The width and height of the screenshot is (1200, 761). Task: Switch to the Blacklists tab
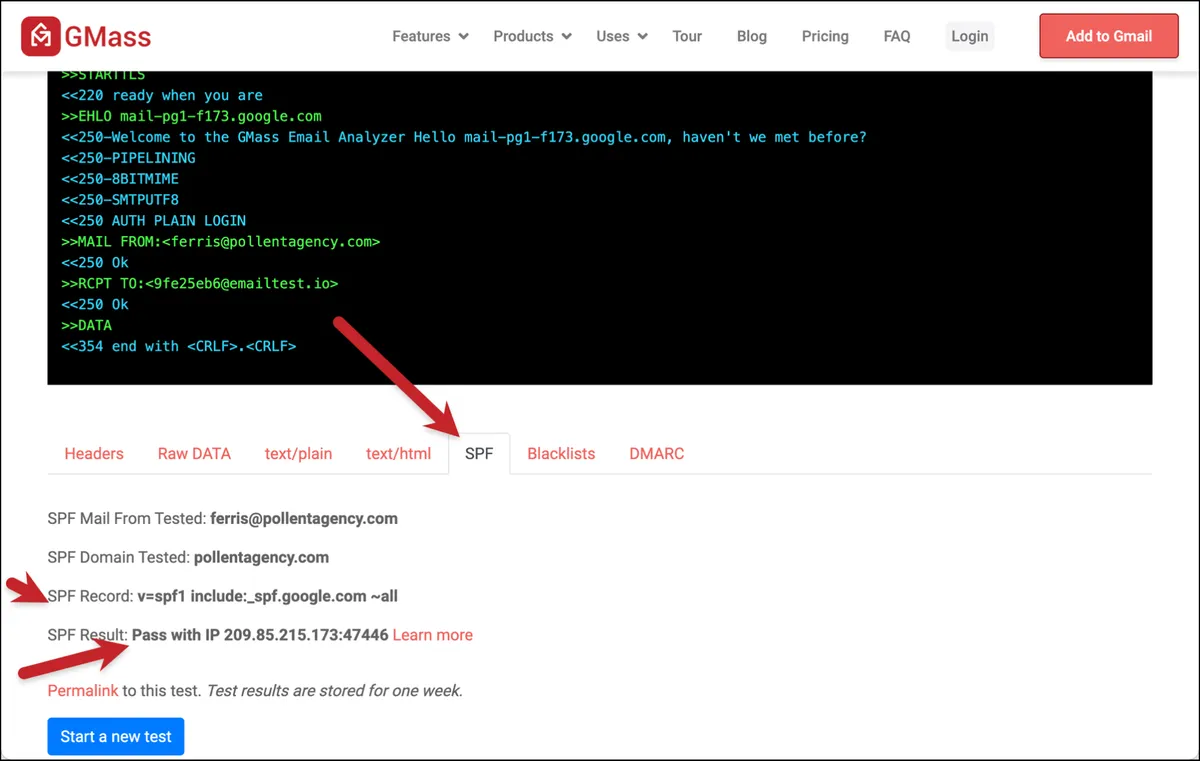point(561,453)
